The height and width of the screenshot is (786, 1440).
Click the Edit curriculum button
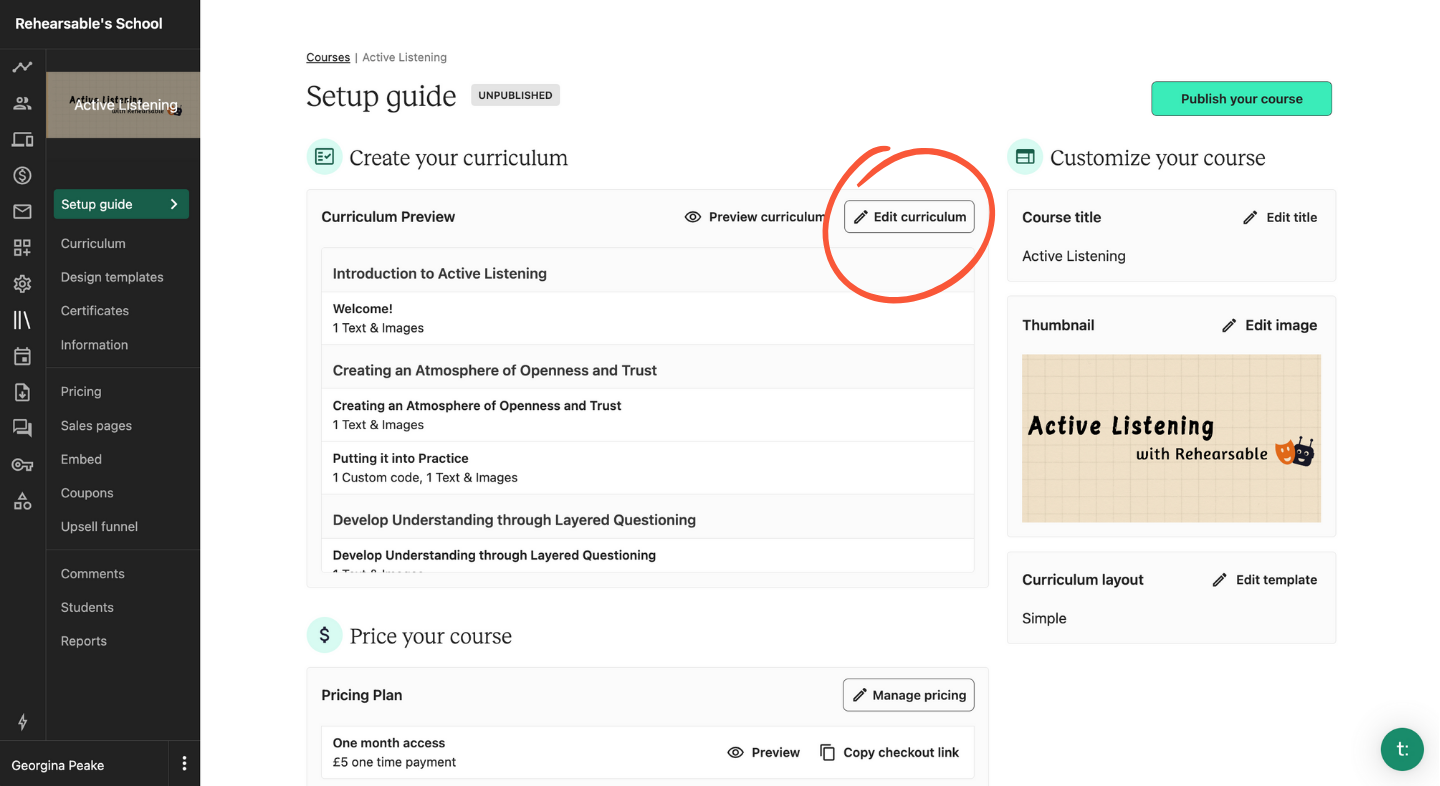(909, 217)
